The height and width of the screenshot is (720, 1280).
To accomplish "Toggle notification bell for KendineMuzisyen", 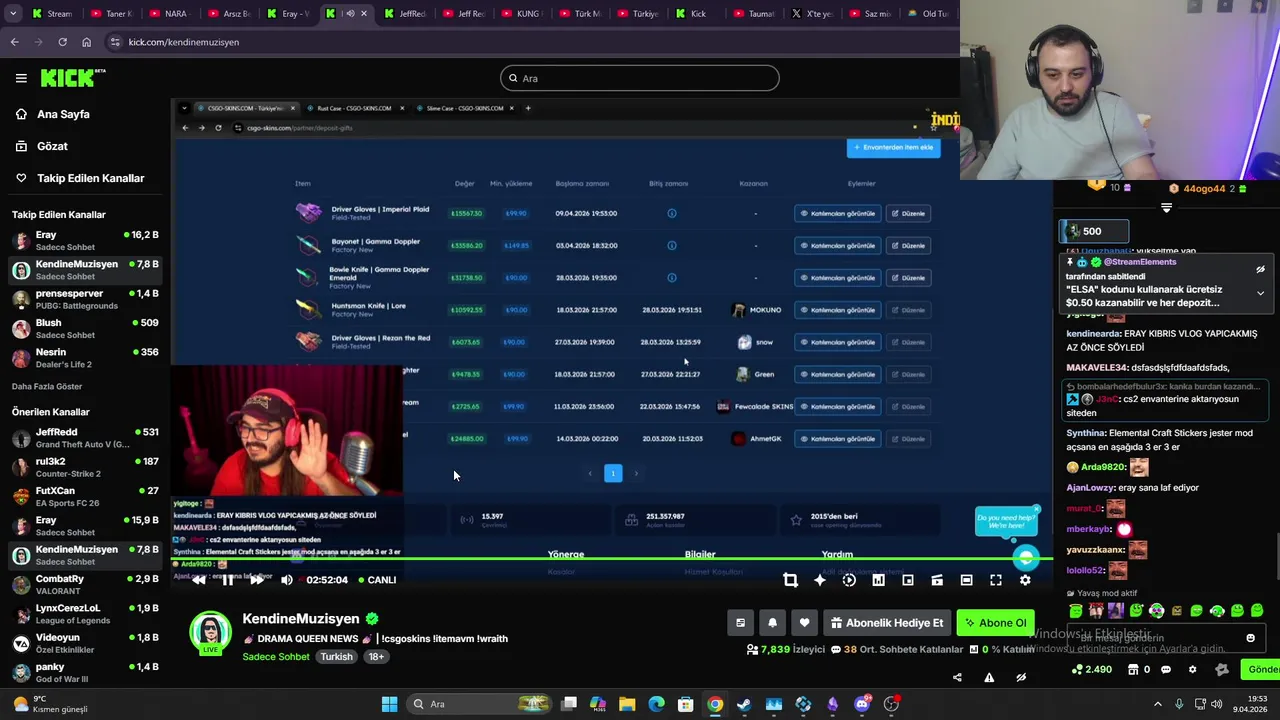I will [x=772, y=623].
